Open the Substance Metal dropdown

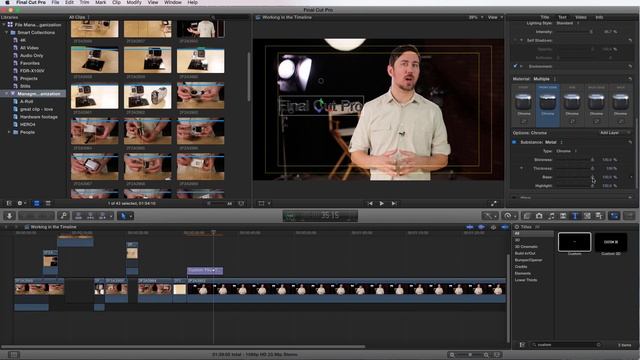point(553,142)
